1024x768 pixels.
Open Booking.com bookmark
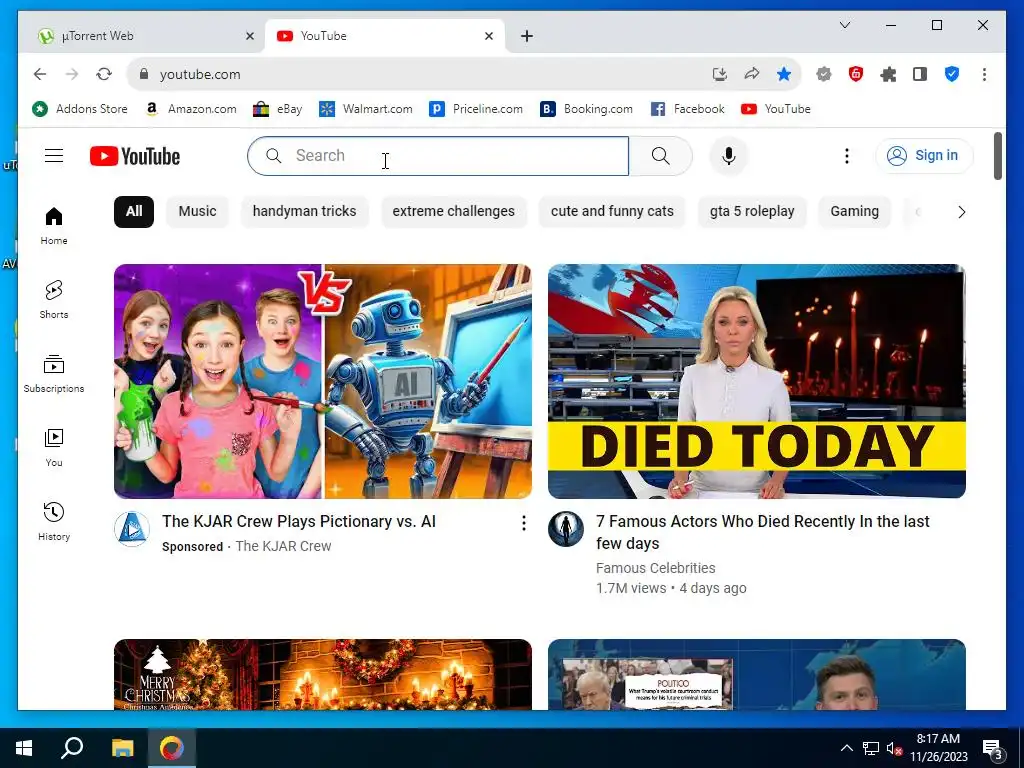[586, 109]
